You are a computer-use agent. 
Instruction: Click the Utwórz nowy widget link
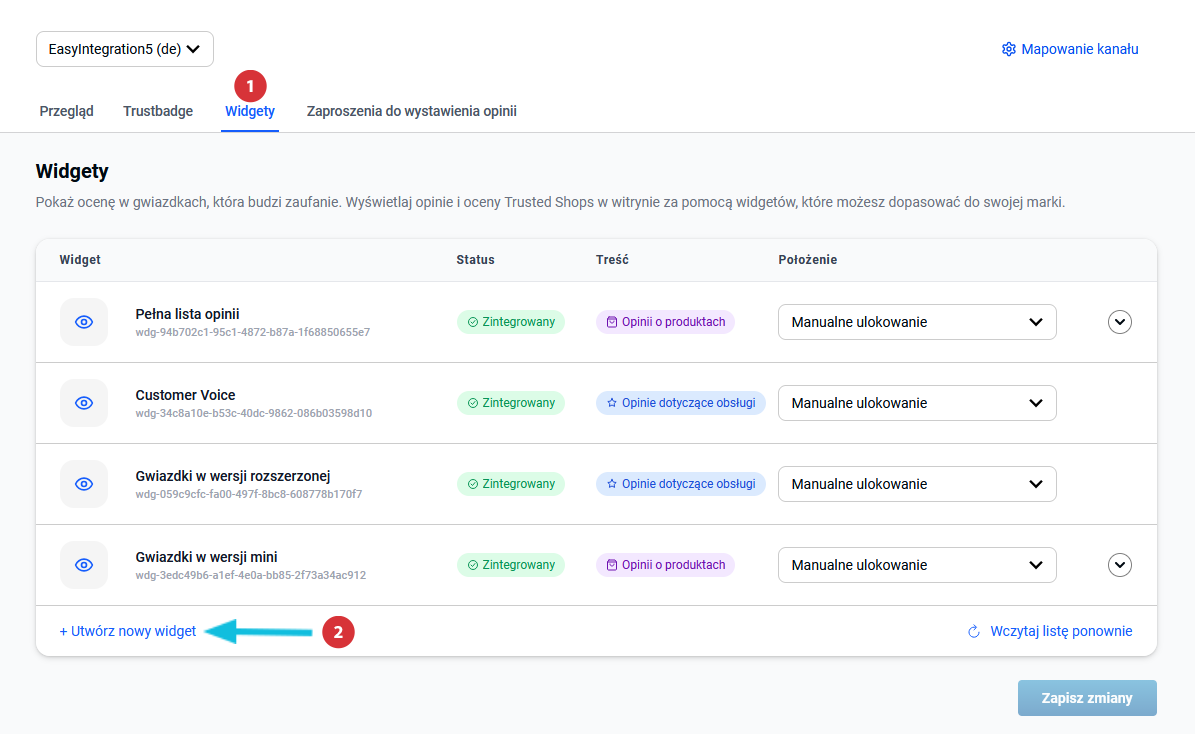tap(128, 632)
